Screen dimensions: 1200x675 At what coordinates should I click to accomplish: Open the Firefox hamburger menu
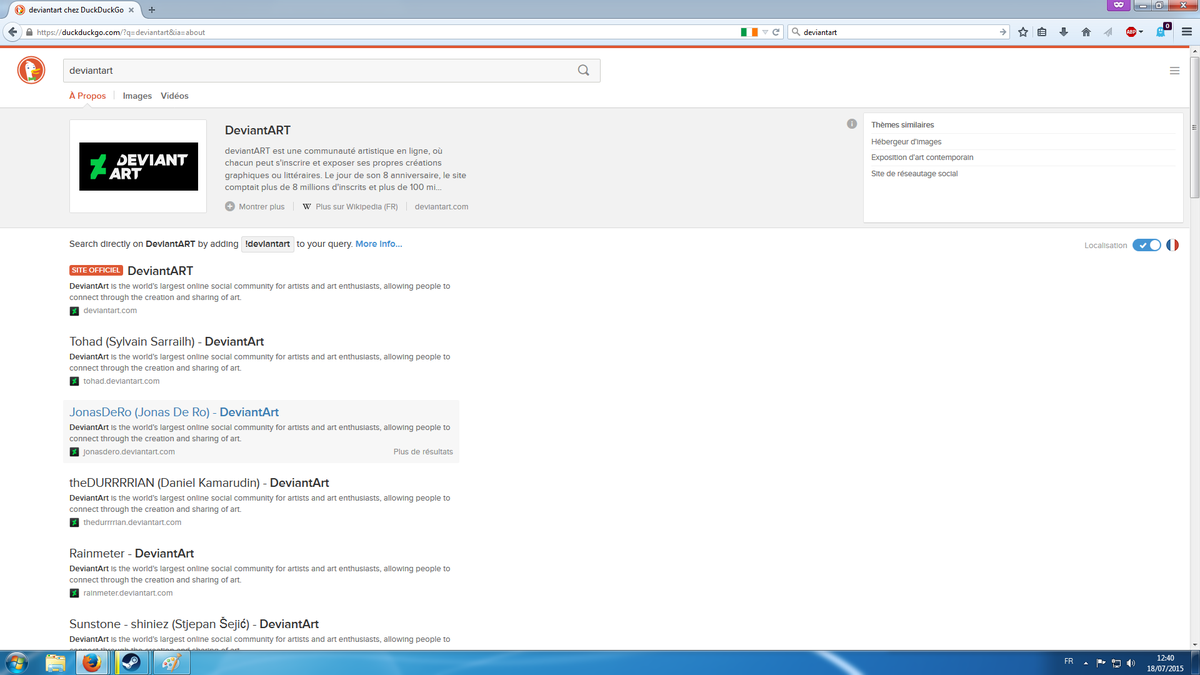tap(1186, 32)
